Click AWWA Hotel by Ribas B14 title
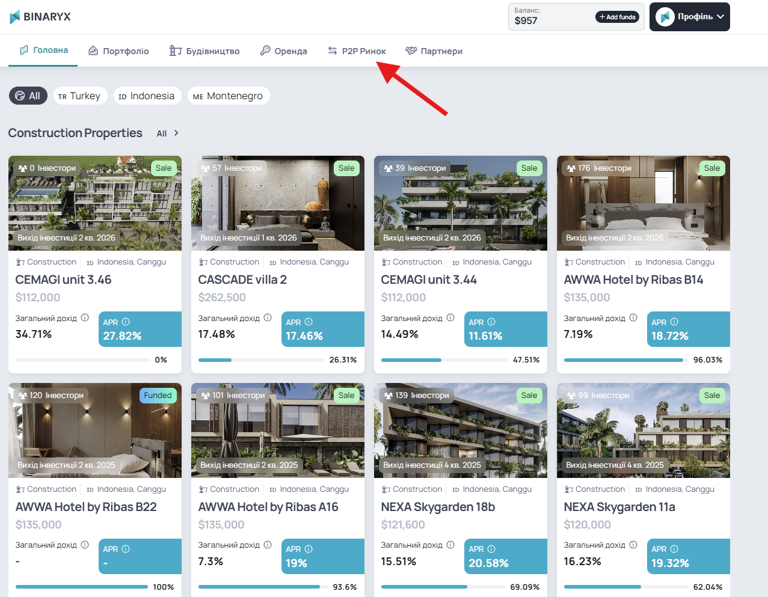 click(634, 280)
